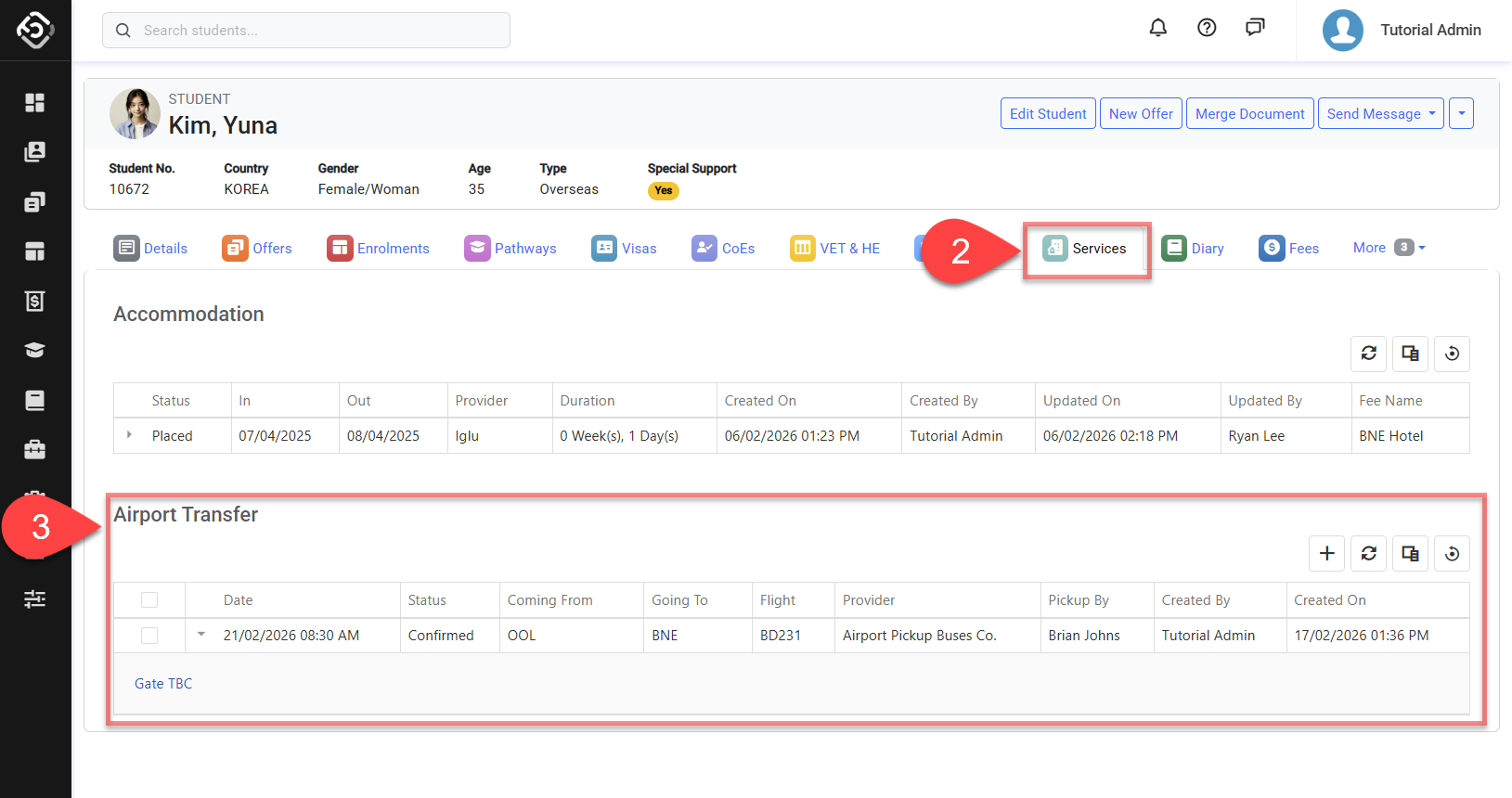The width and height of the screenshot is (1512, 798).
Task: Tick the select-all checkbox in Airport Transfer header
Action: click(149, 600)
